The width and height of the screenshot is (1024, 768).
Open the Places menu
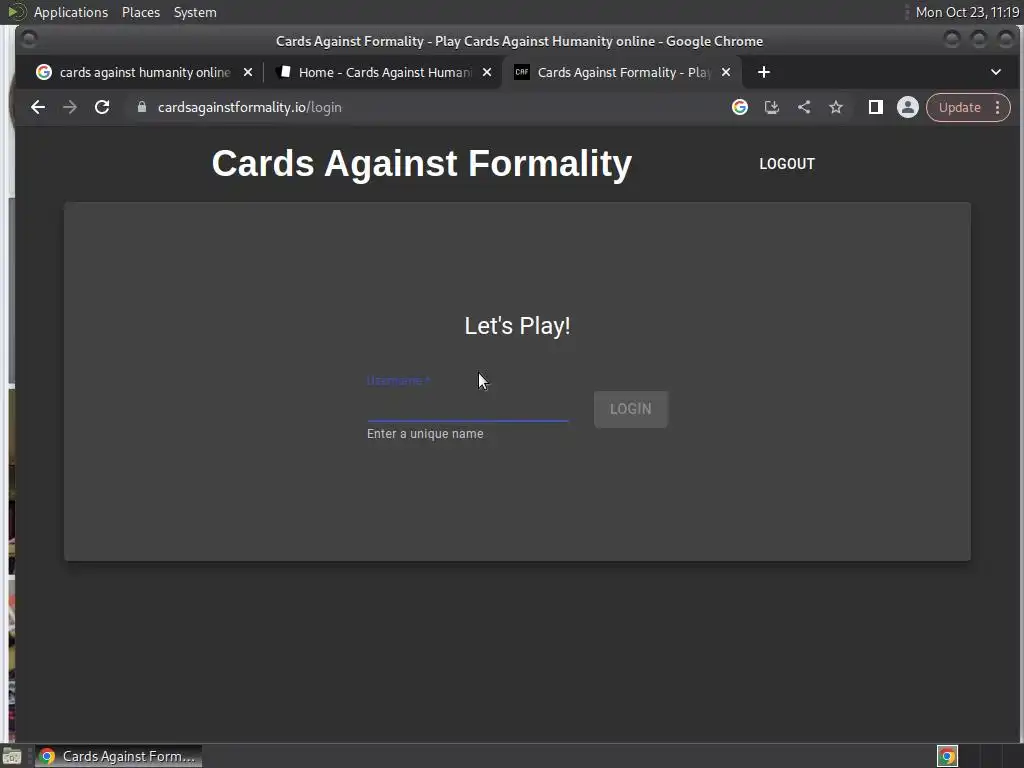141,12
